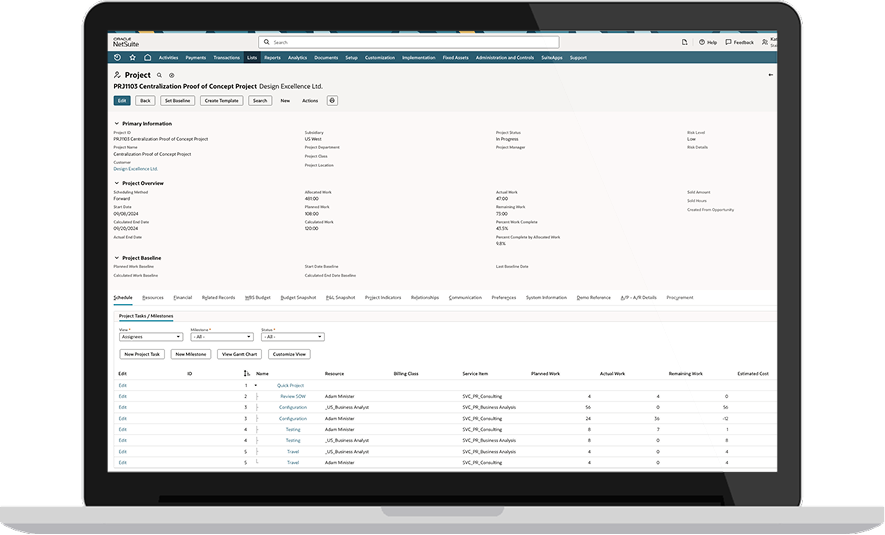The height and width of the screenshot is (535, 885).
Task: Switch to the Financial tab
Action: pyautogui.click(x=182, y=297)
